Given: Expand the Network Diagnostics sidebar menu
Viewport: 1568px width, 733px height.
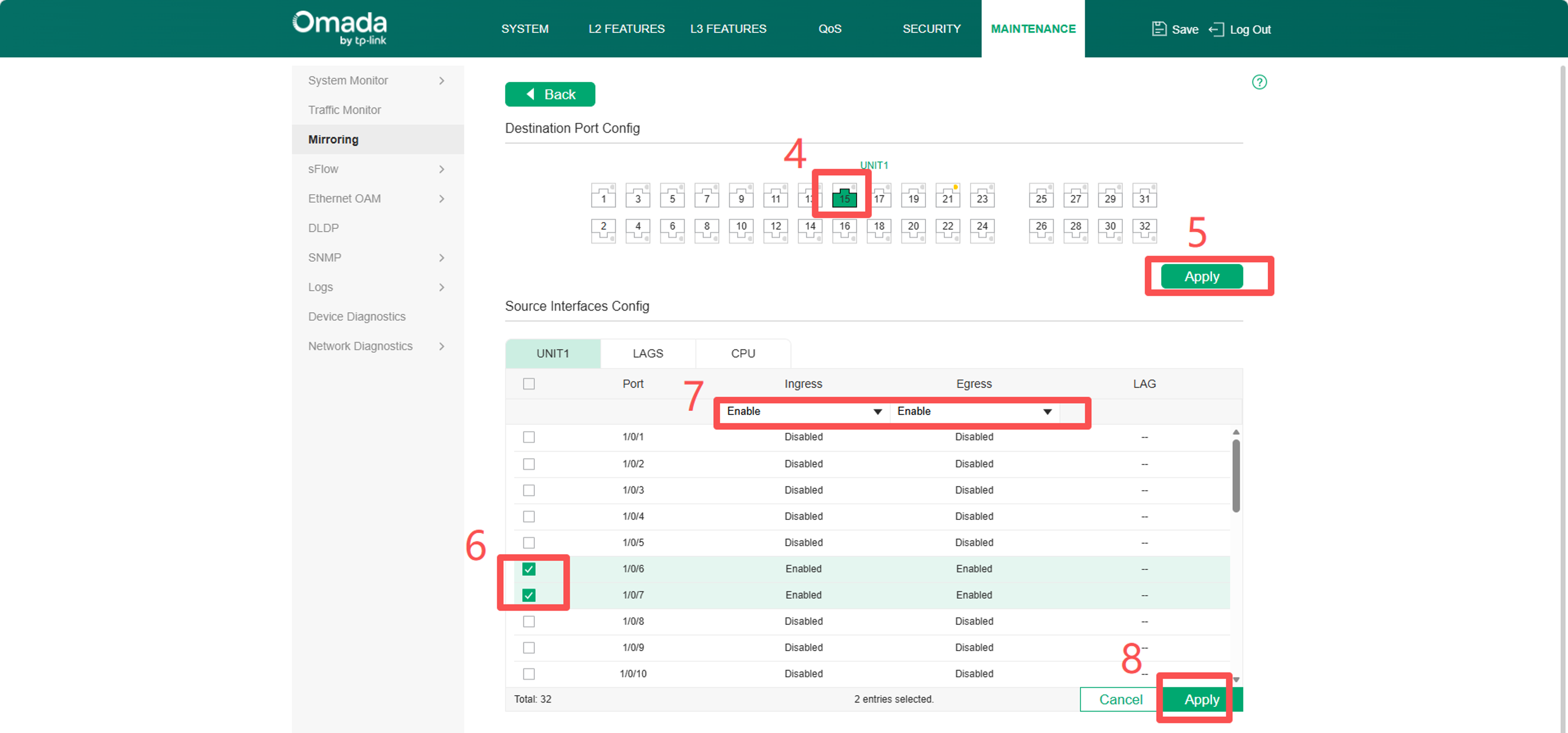Looking at the screenshot, I should pos(377,346).
